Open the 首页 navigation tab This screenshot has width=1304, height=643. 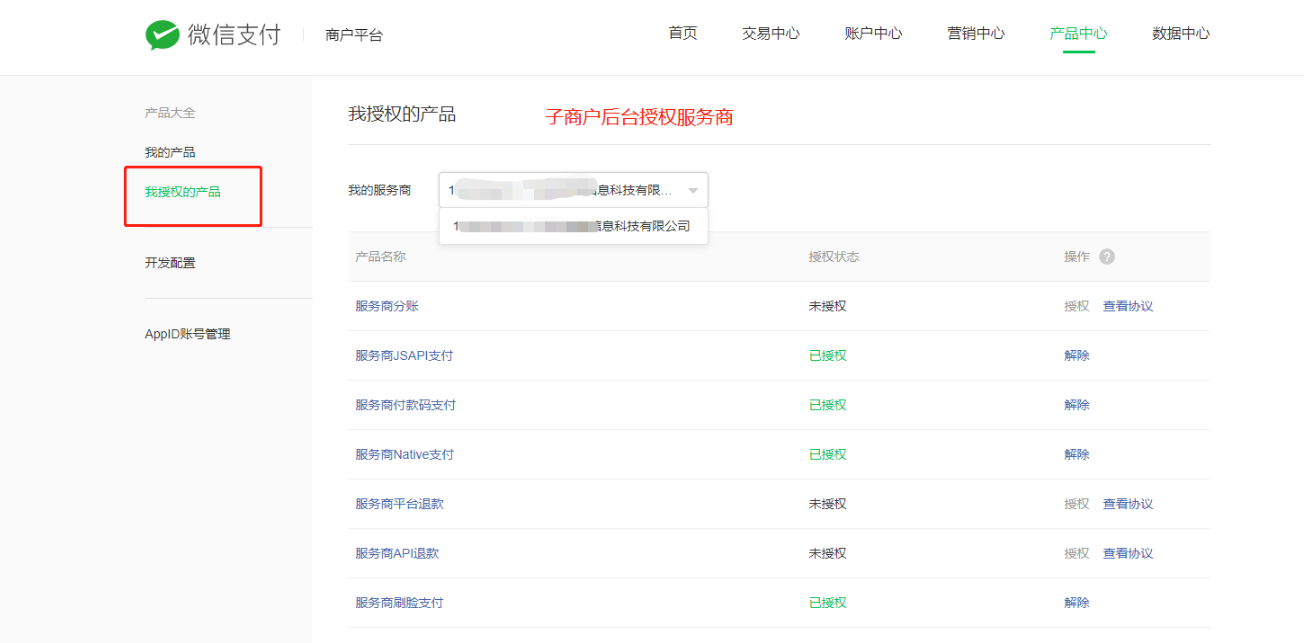click(682, 33)
